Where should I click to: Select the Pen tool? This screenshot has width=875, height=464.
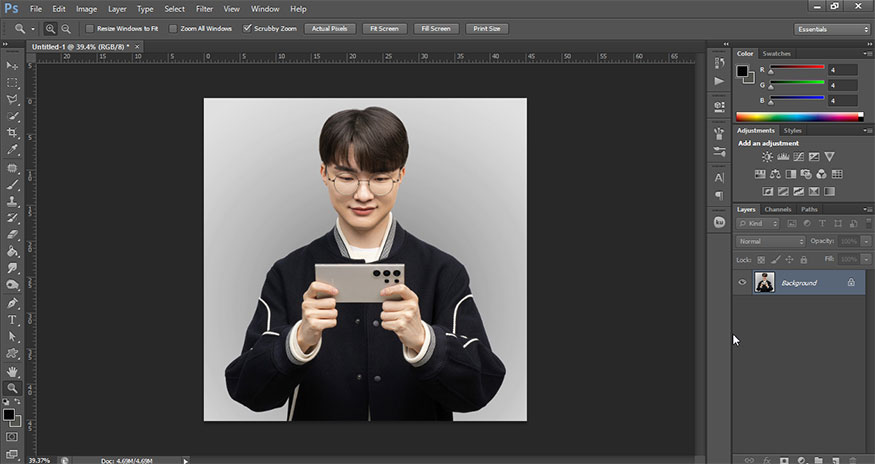(x=13, y=303)
